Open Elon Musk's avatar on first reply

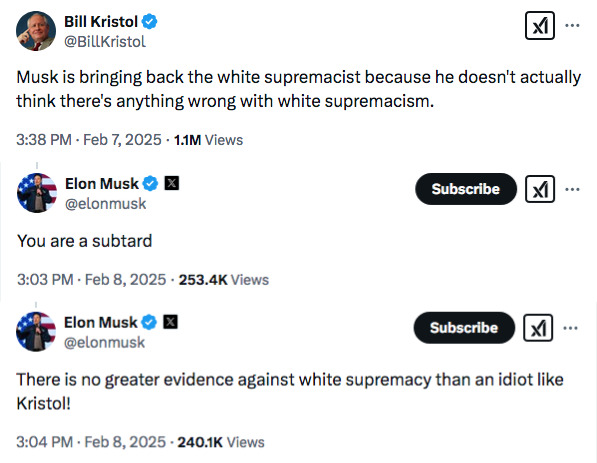click(37, 193)
